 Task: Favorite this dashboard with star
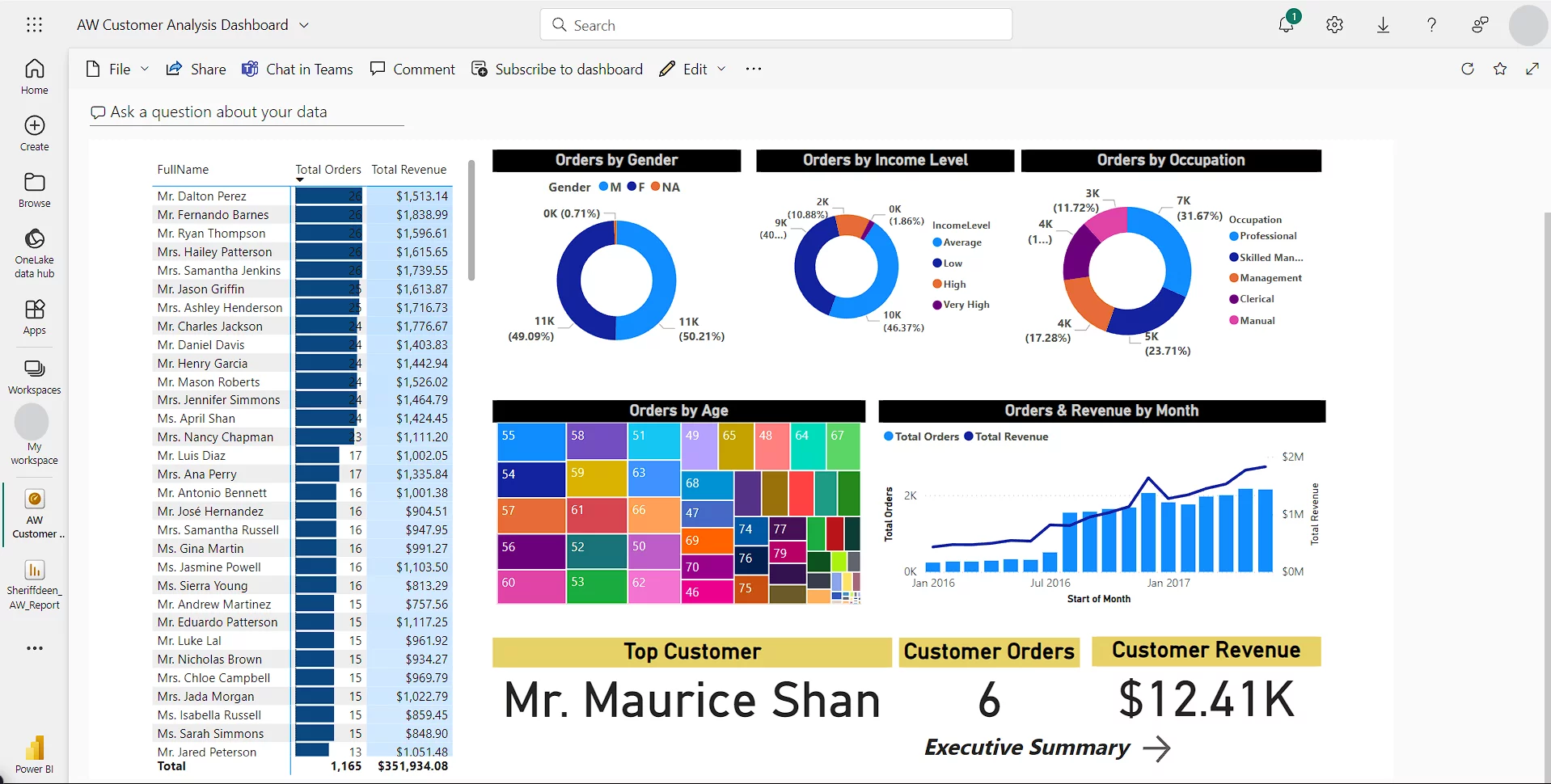click(x=1500, y=69)
